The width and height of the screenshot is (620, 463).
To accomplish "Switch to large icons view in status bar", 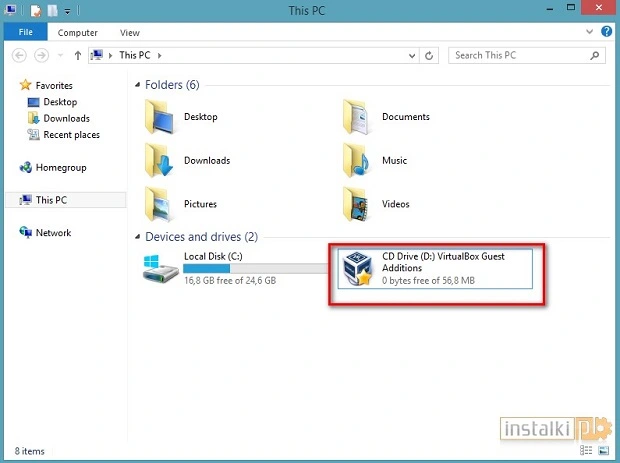I will [609, 452].
